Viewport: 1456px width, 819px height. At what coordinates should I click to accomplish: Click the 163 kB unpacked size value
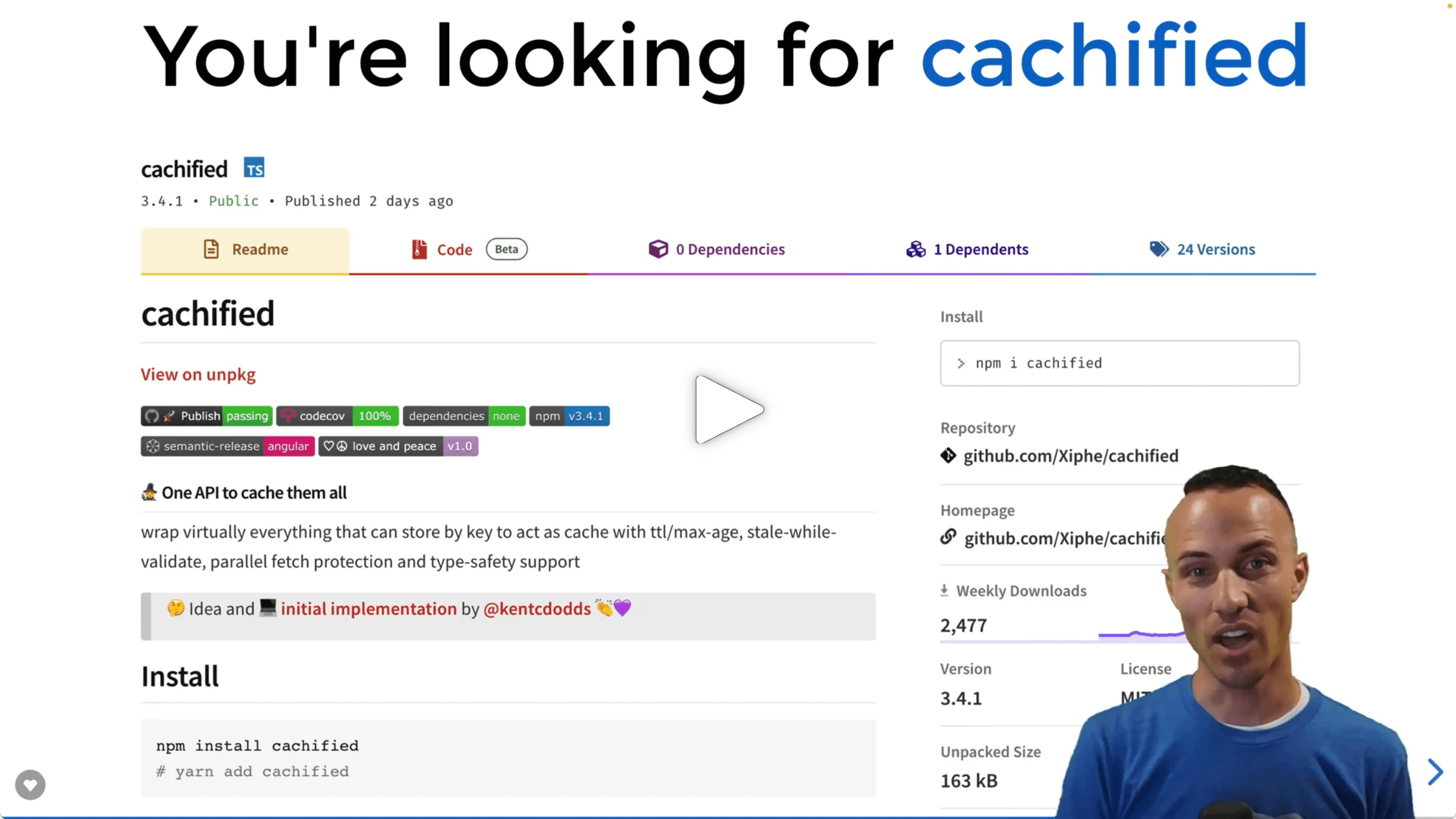click(969, 781)
